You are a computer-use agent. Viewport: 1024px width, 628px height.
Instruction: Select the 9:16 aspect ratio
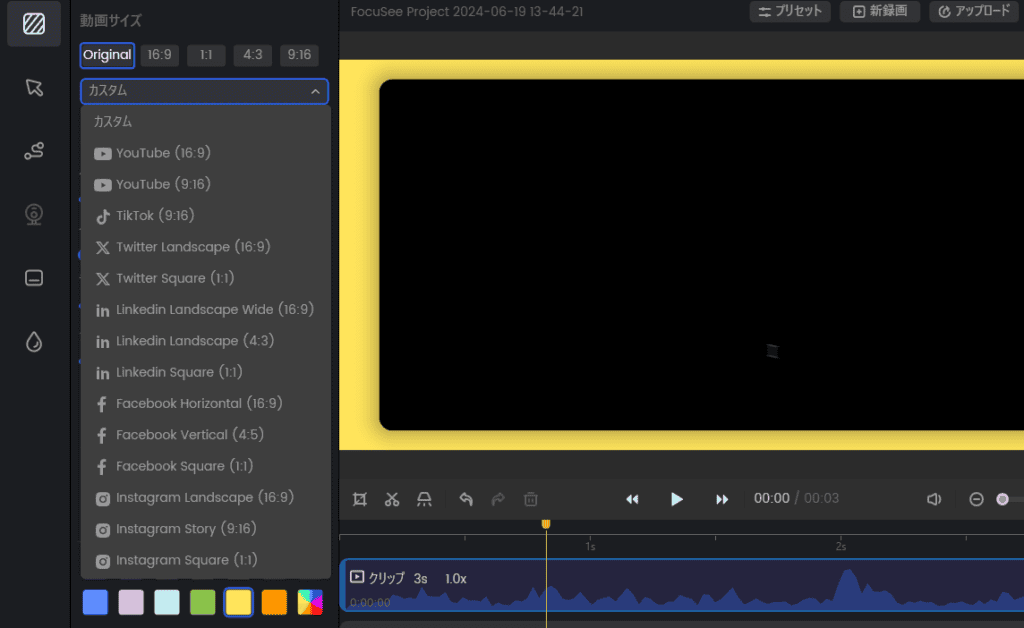(x=300, y=55)
